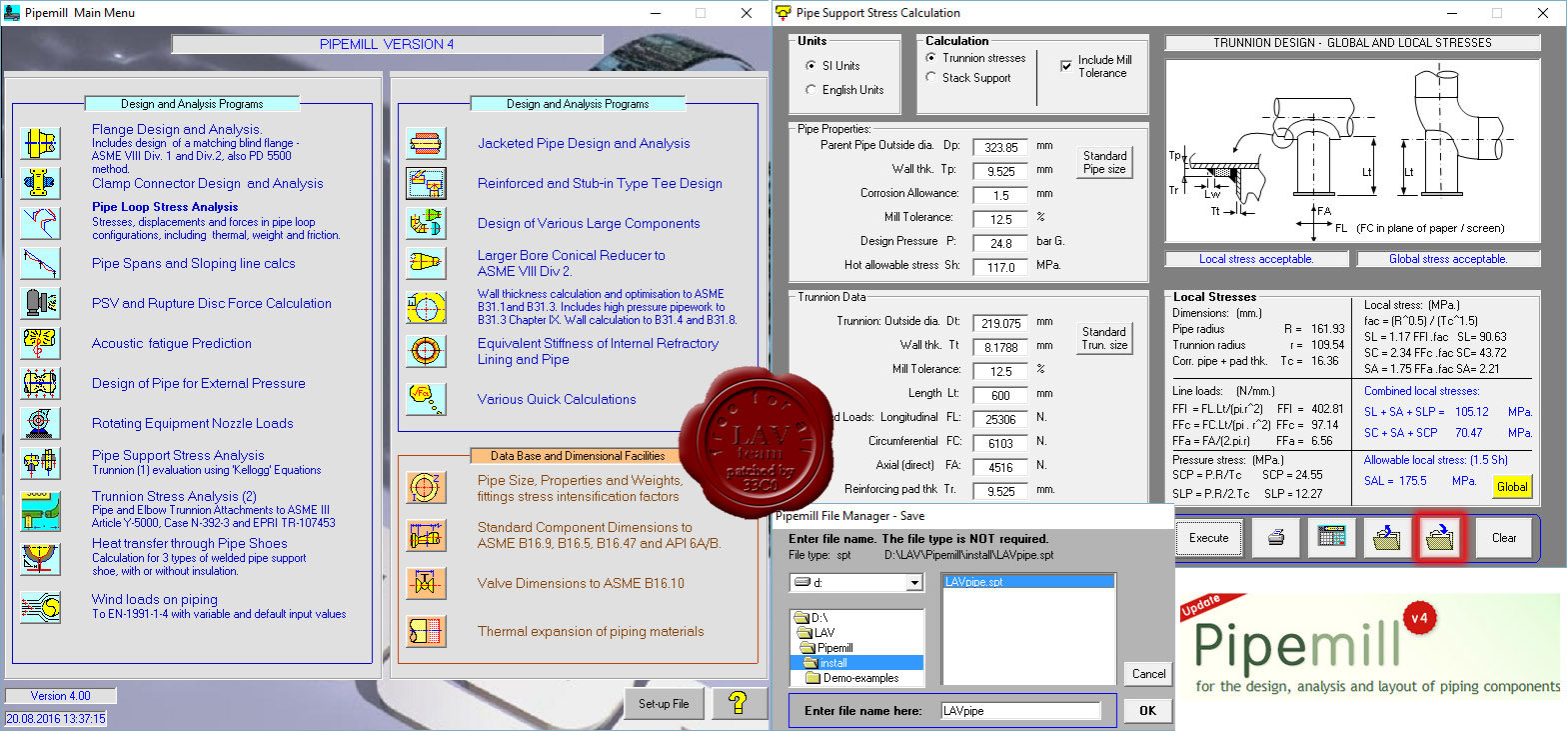
Task: Open Larger Bore Conical Reducer icon
Action: [427, 263]
